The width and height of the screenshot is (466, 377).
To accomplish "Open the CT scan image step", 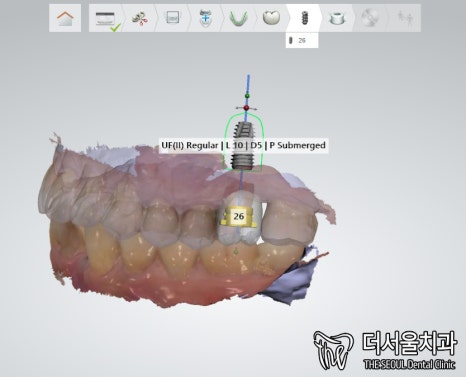I will coord(172,18).
